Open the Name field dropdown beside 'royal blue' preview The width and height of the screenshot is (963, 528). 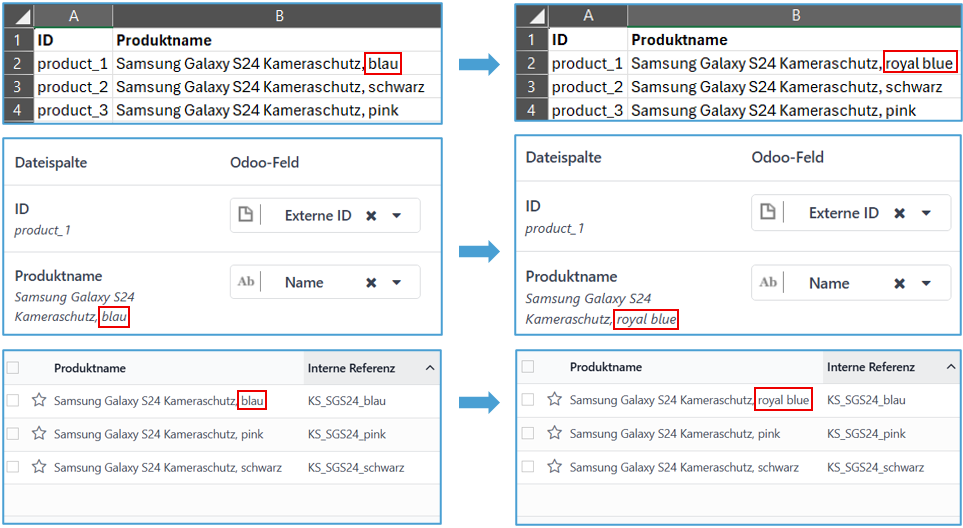click(925, 283)
